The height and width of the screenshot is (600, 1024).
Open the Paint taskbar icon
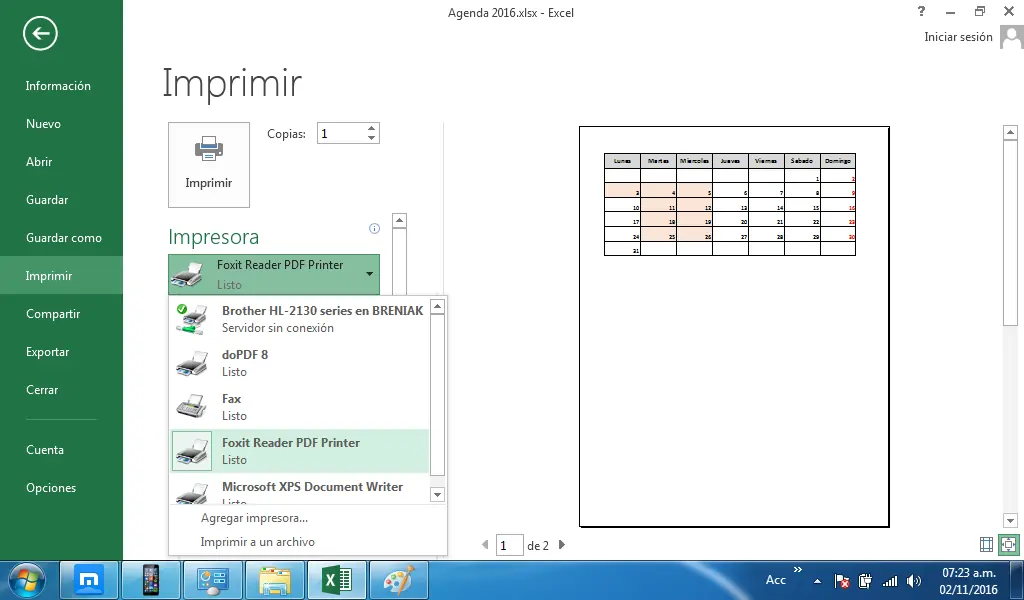[398, 580]
